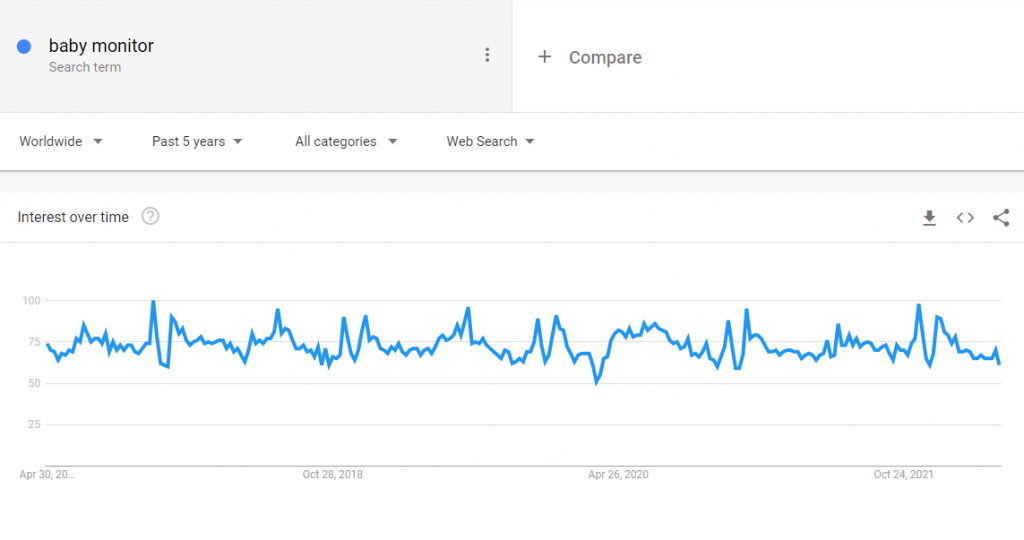Click the Oct 28, 2018 axis label
This screenshot has width=1024, height=540.
pyautogui.click(x=332, y=474)
